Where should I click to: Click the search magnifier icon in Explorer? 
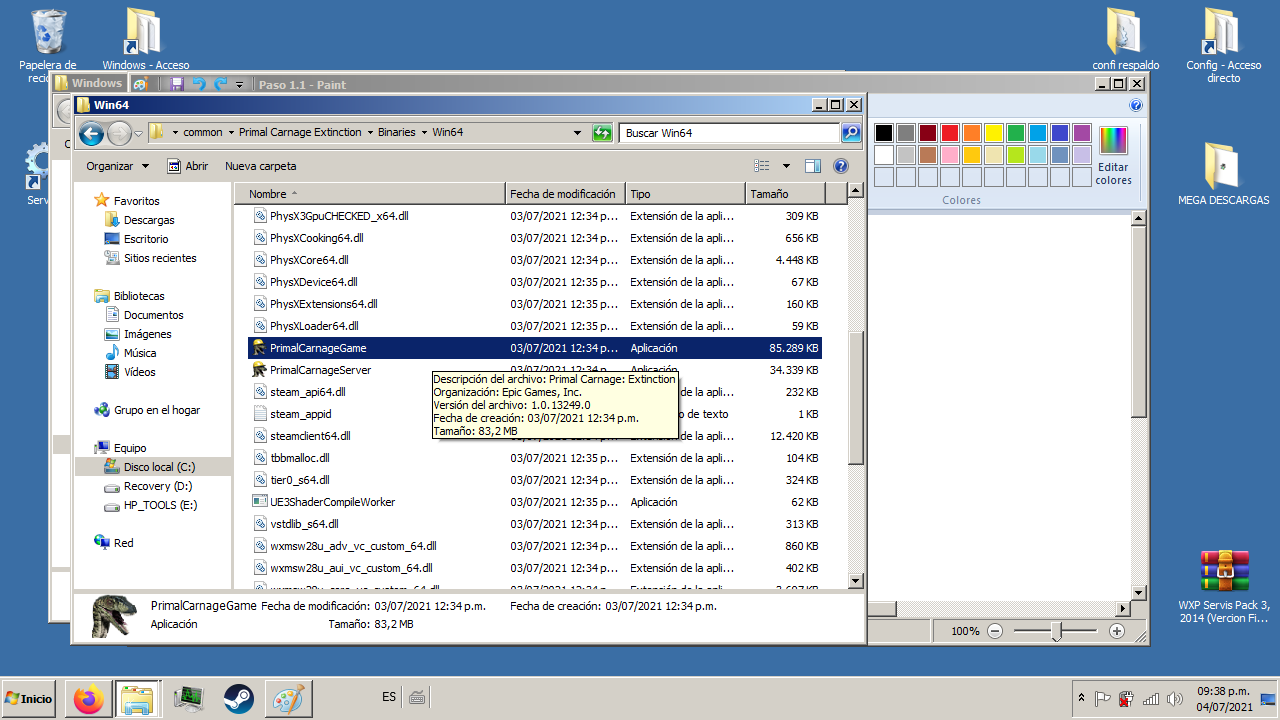[x=850, y=132]
